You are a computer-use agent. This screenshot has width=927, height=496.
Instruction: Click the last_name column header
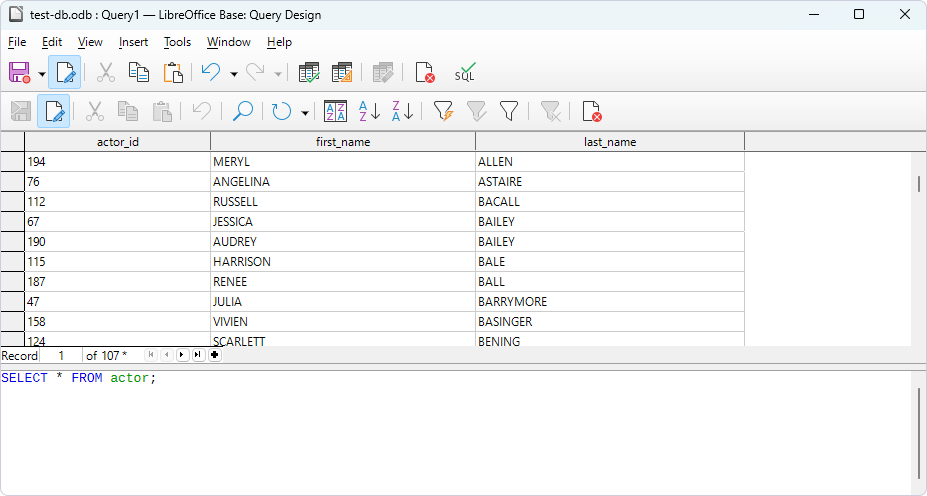click(609, 142)
